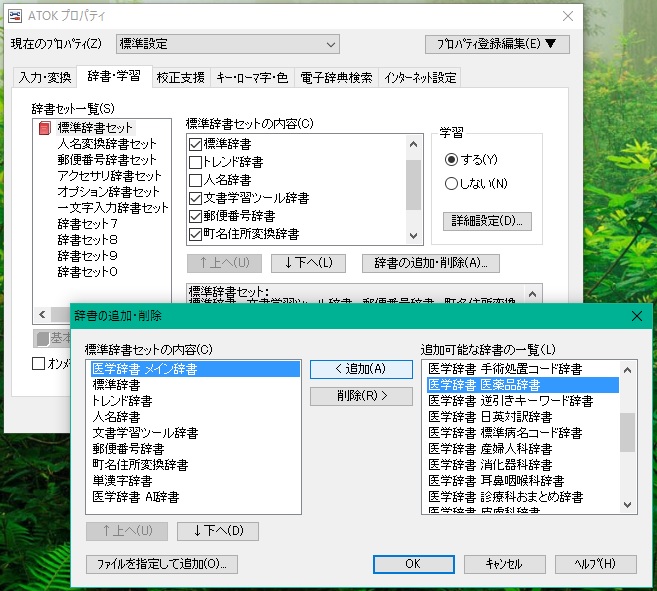Select 医学辞書 医薬品辞書 in addable list
Viewport: 657px width, 591px height.
pyautogui.click(x=522, y=385)
